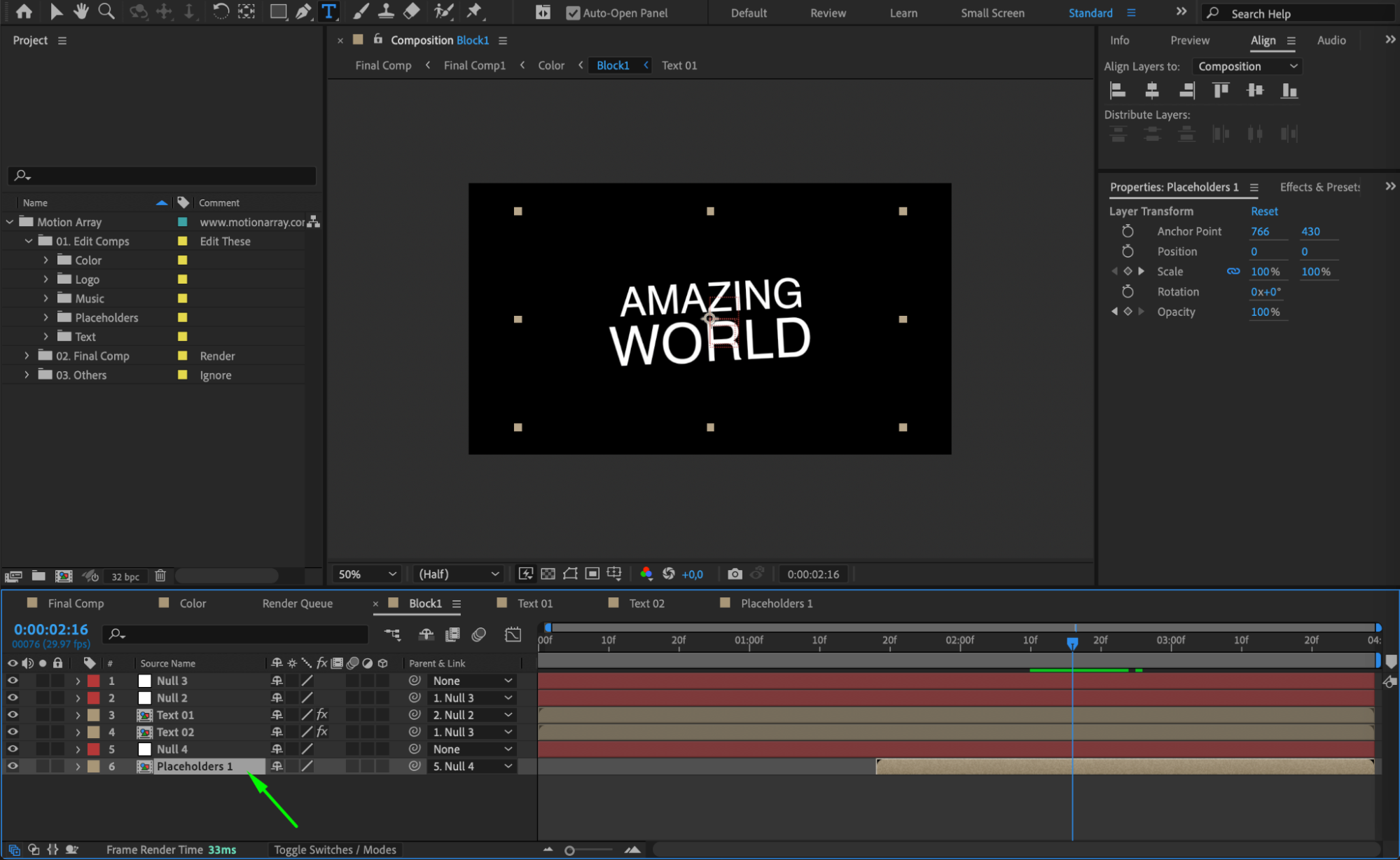Image resolution: width=1400 pixels, height=860 pixels.
Task: Click Reset in Layer Transform
Action: point(1264,211)
